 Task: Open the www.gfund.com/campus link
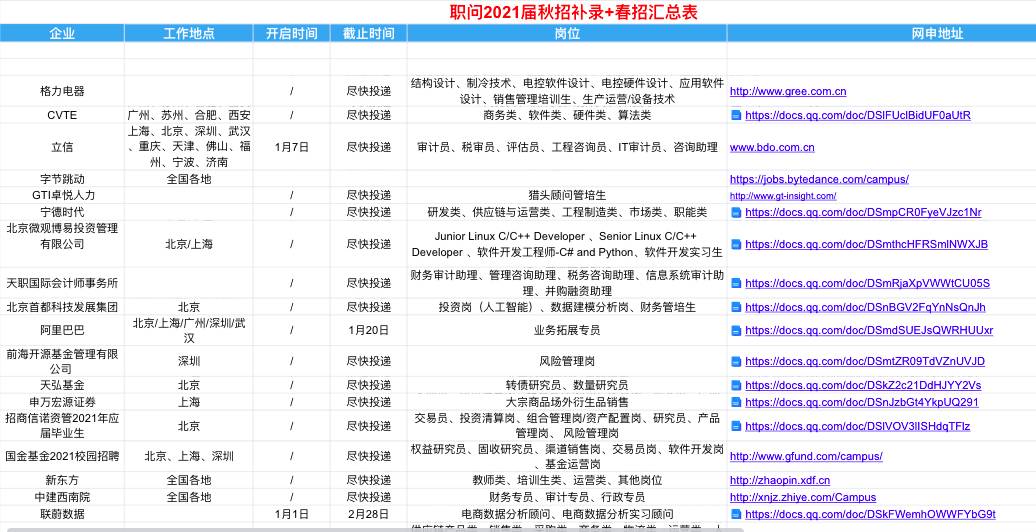tap(805, 456)
